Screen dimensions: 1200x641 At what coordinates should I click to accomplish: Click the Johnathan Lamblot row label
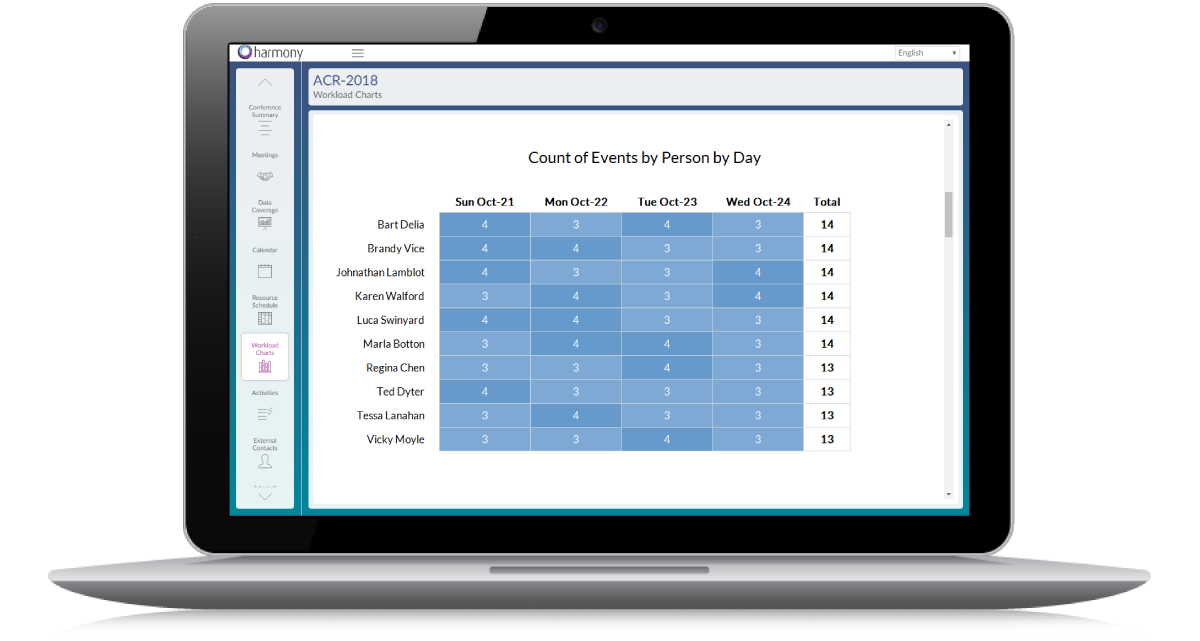(x=380, y=273)
